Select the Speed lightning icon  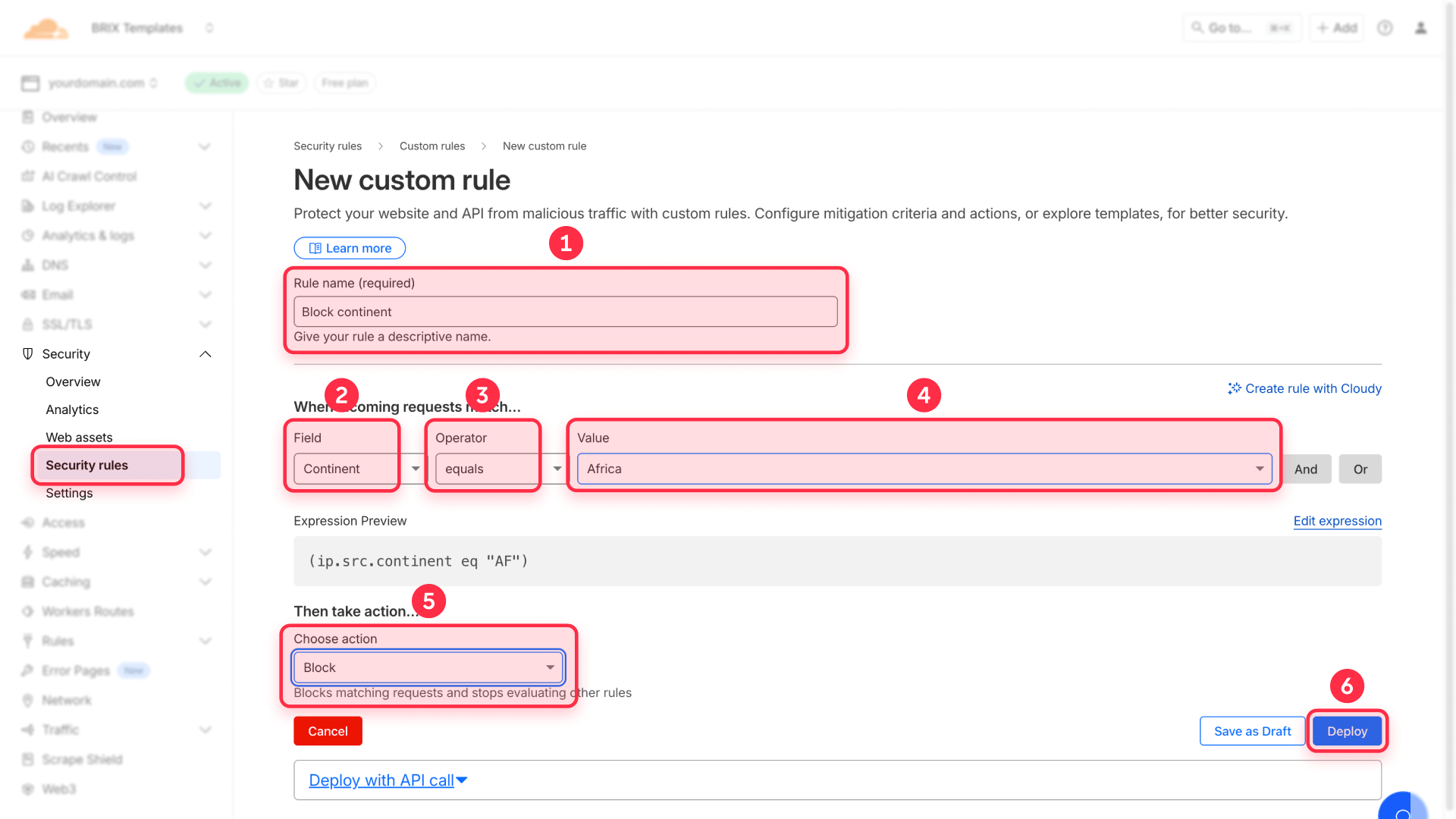pos(27,552)
